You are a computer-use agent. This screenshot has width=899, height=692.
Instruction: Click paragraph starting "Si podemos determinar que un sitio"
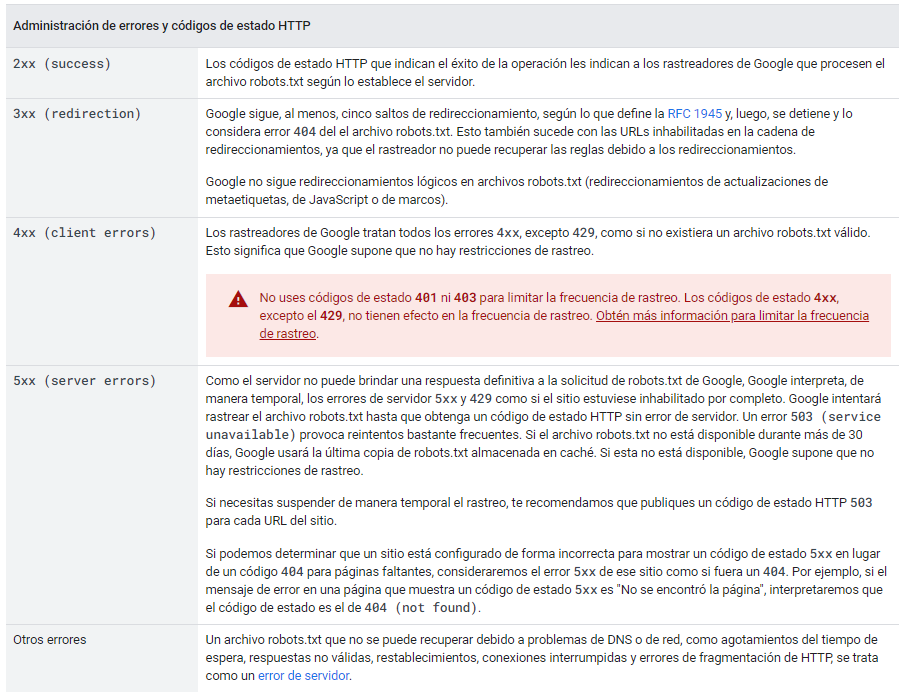[545, 580]
